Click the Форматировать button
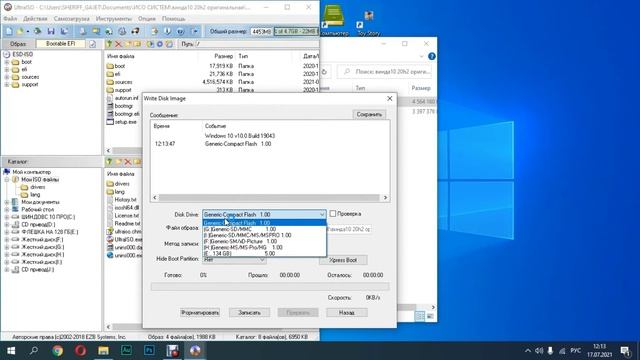Viewport: 640px width, 360px height. pos(200,313)
